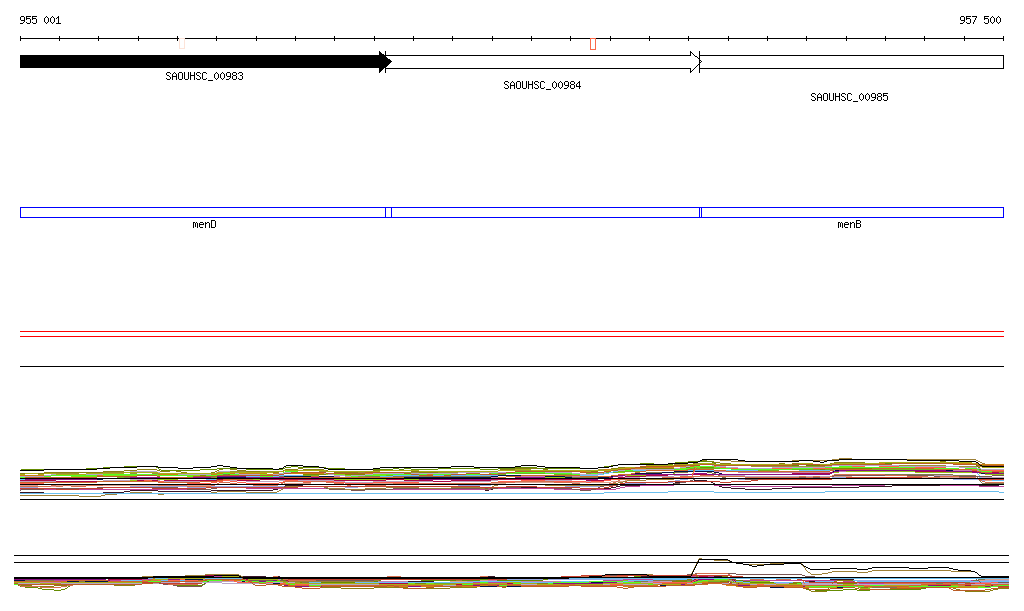Click the unlabeled middle feature bar
The image size is (1024, 611).
(545, 212)
